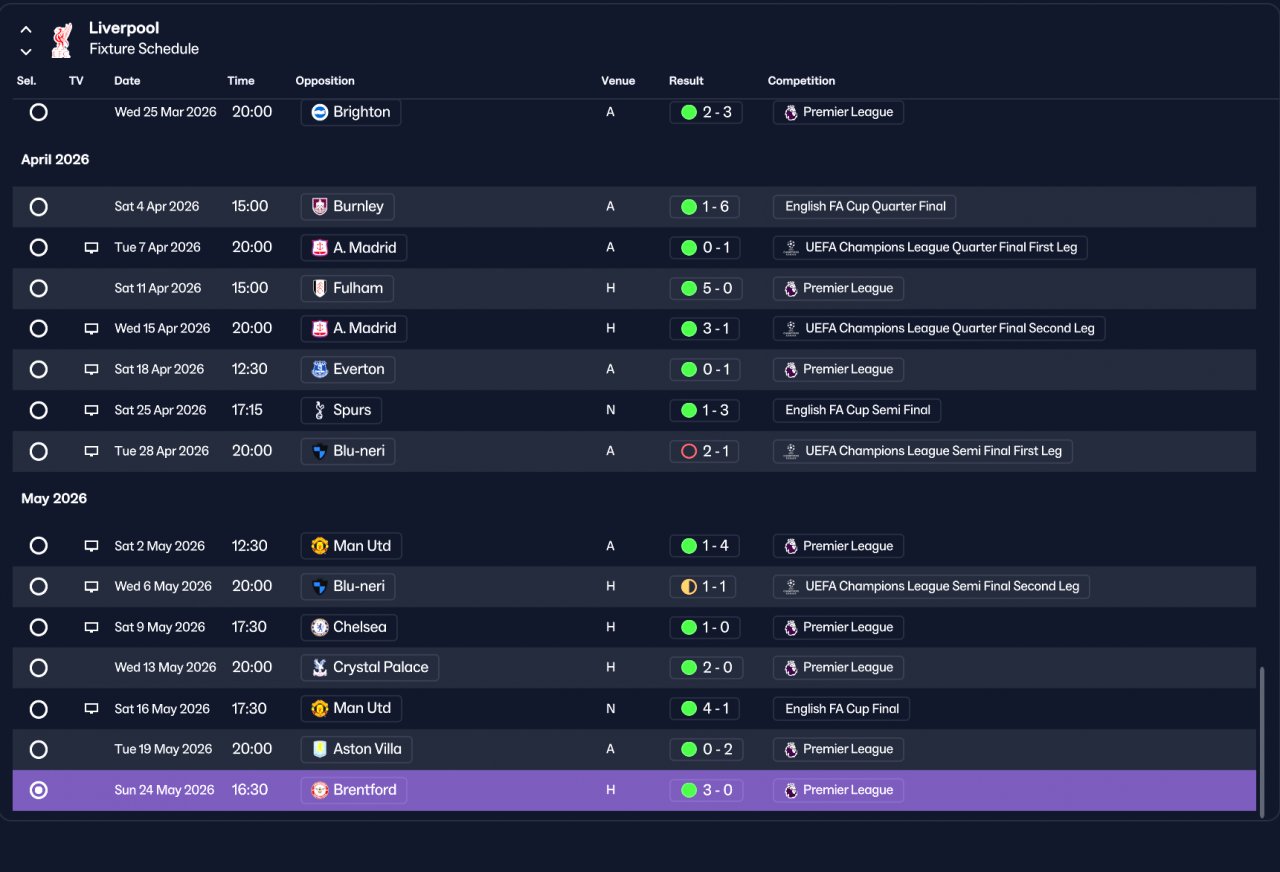The image size is (1280, 872).
Task: Click the Aston Villa club badge icon
Action: (x=320, y=749)
